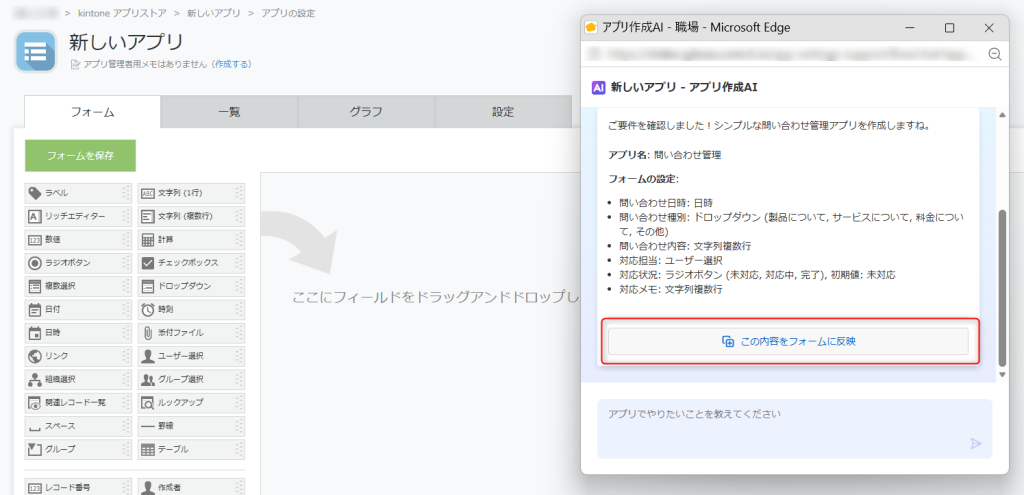1024x495 pixels.
Task: Click the 新しいアプリ - アプリ作成AI heading
Action: (x=684, y=87)
